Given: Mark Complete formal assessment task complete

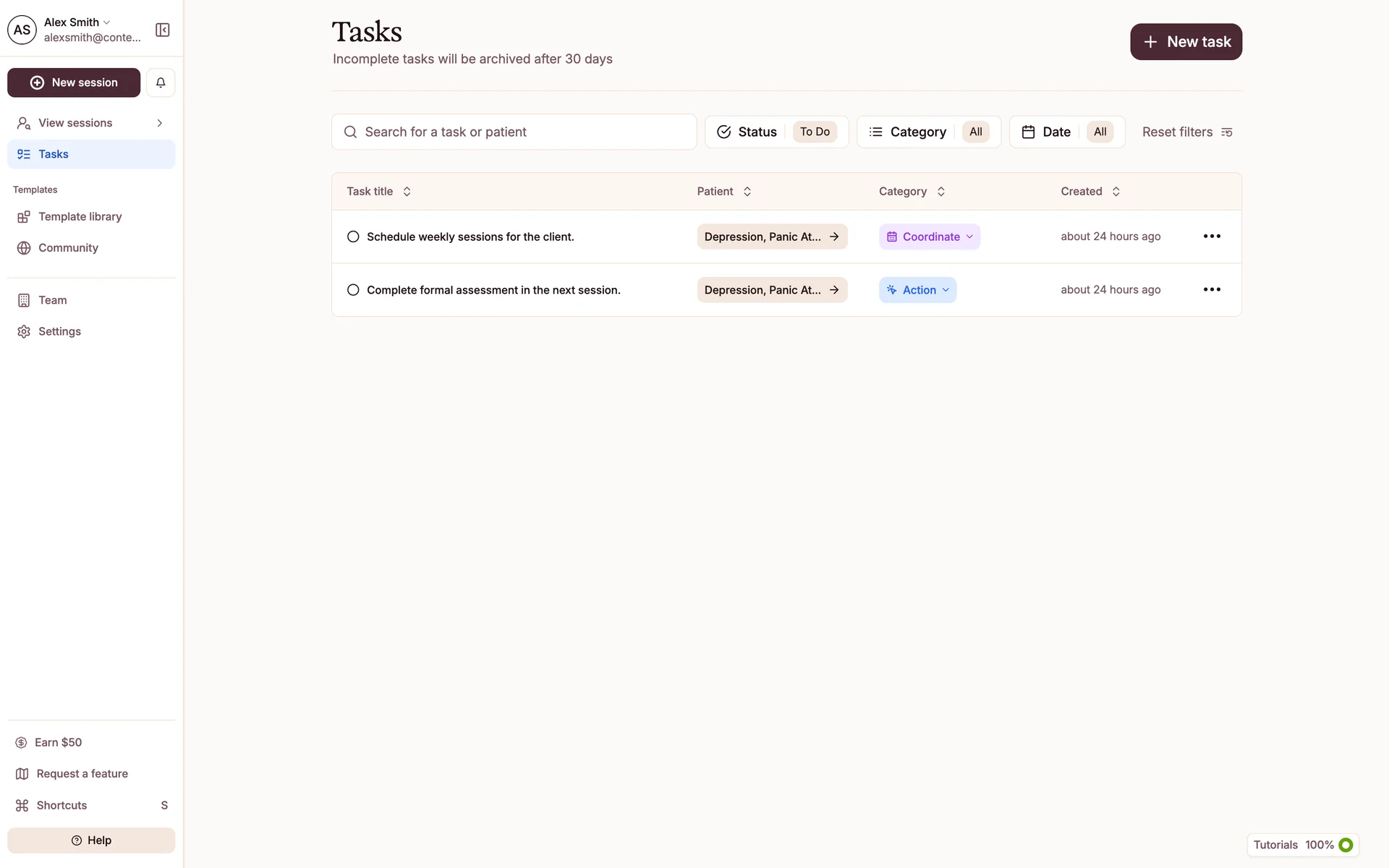Looking at the screenshot, I should [353, 290].
